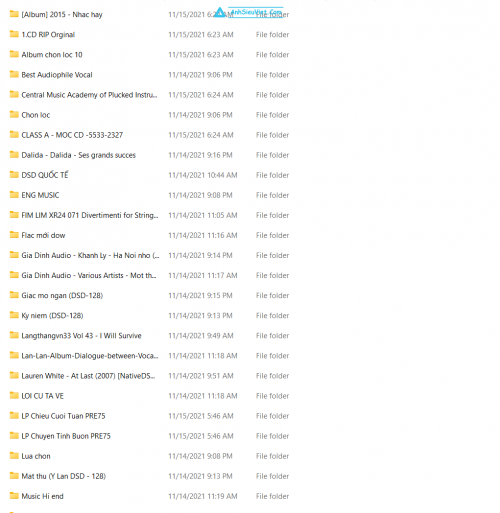Viewport: 500px width, 513px height.
Task: Select the folder icon for 1.CD RIP Orginal
Action: pyautogui.click(x=14, y=34)
